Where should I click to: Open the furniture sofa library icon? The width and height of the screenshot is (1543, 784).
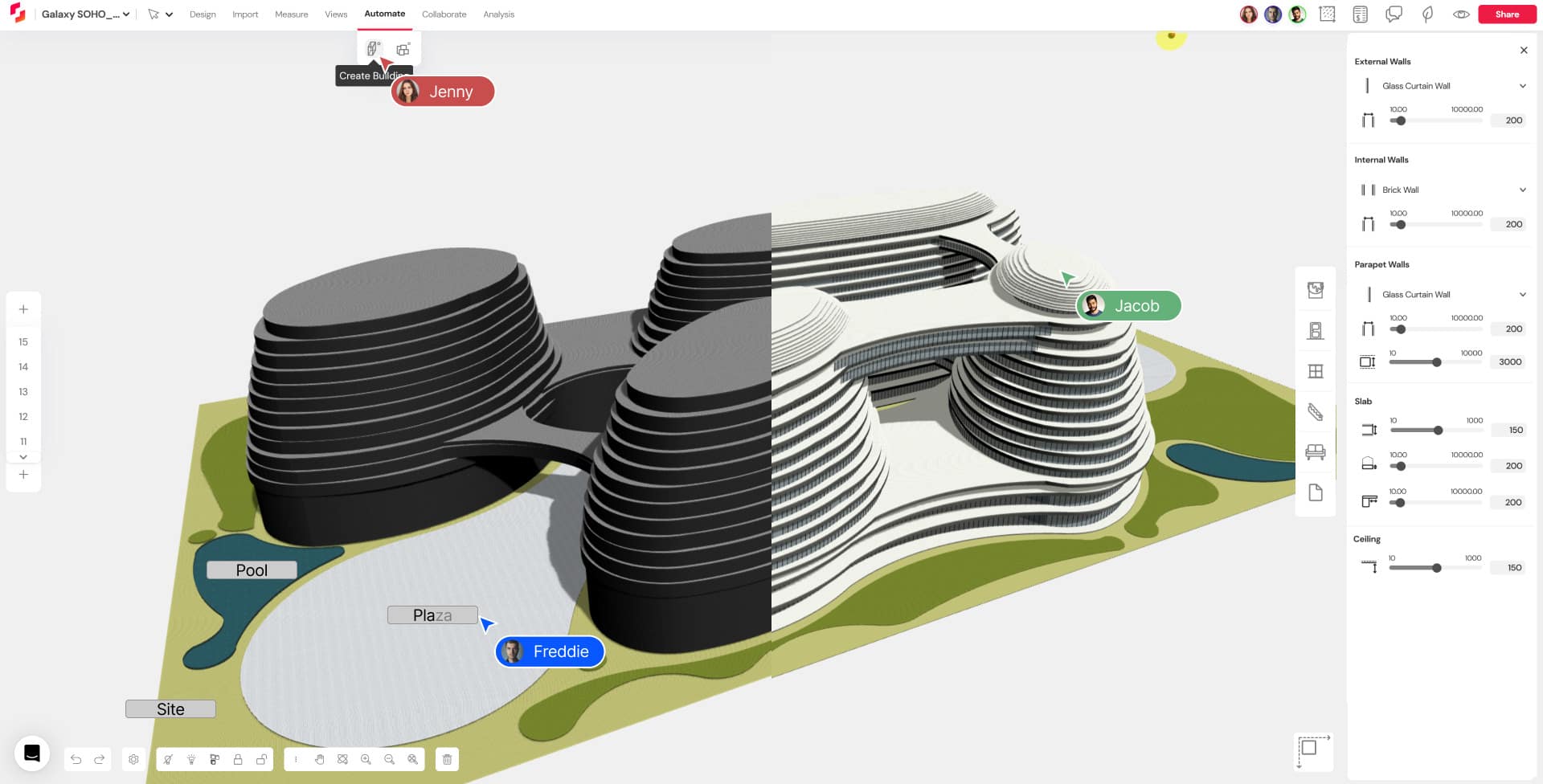[1316, 452]
